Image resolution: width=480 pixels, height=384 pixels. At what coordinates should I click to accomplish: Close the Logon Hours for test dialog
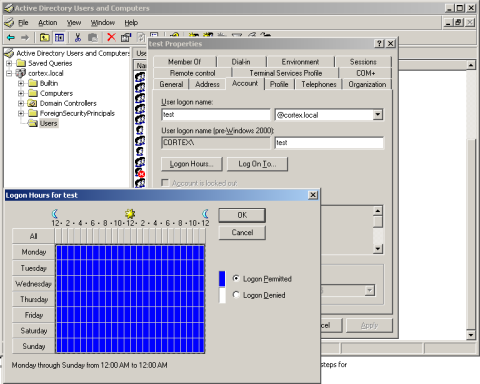(x=313, y=195)
